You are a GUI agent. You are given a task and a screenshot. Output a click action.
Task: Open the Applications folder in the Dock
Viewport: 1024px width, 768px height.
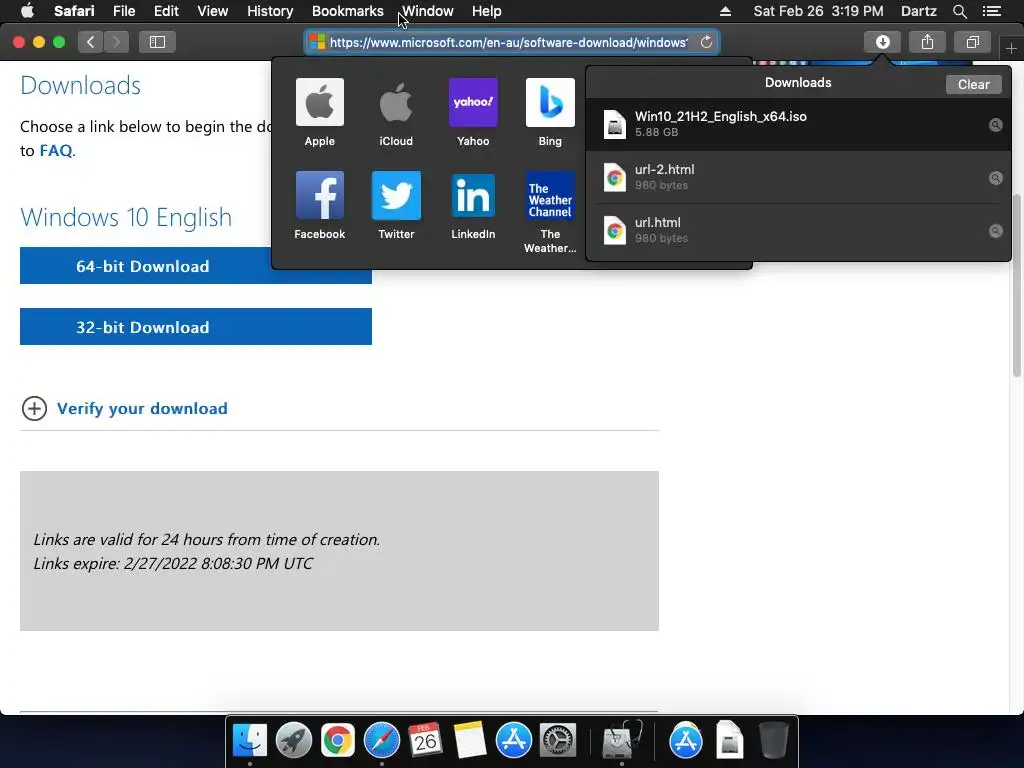[686, 740]
